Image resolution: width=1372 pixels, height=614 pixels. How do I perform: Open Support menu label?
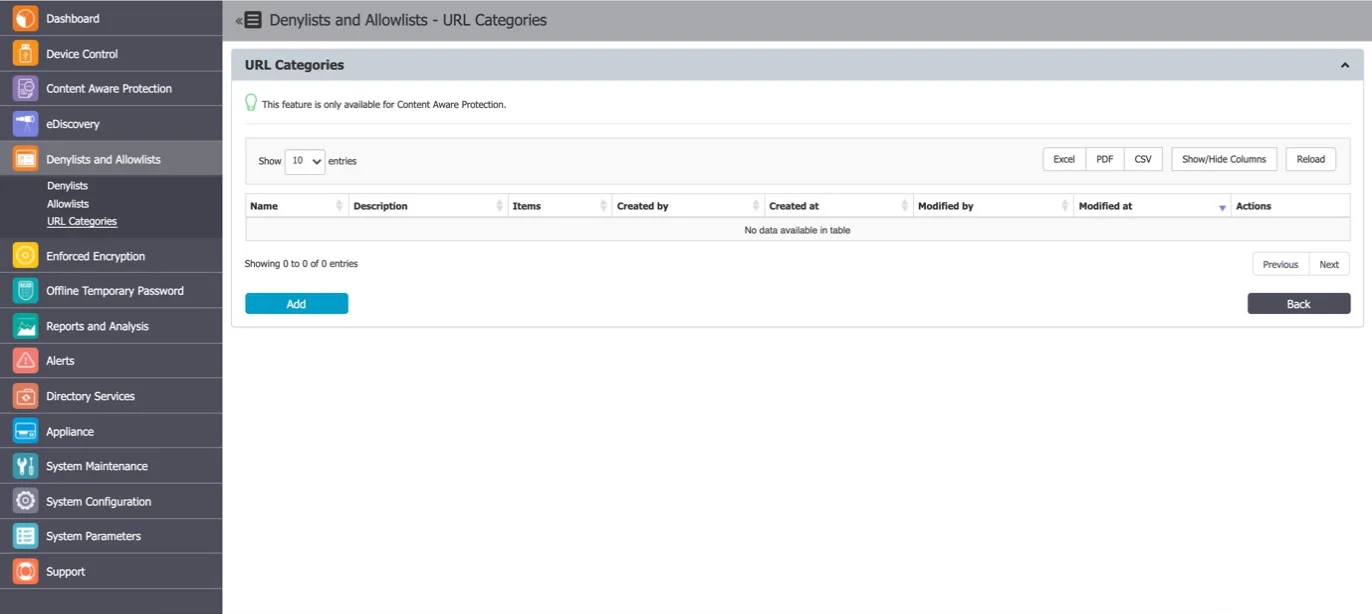tap(66, 572)
